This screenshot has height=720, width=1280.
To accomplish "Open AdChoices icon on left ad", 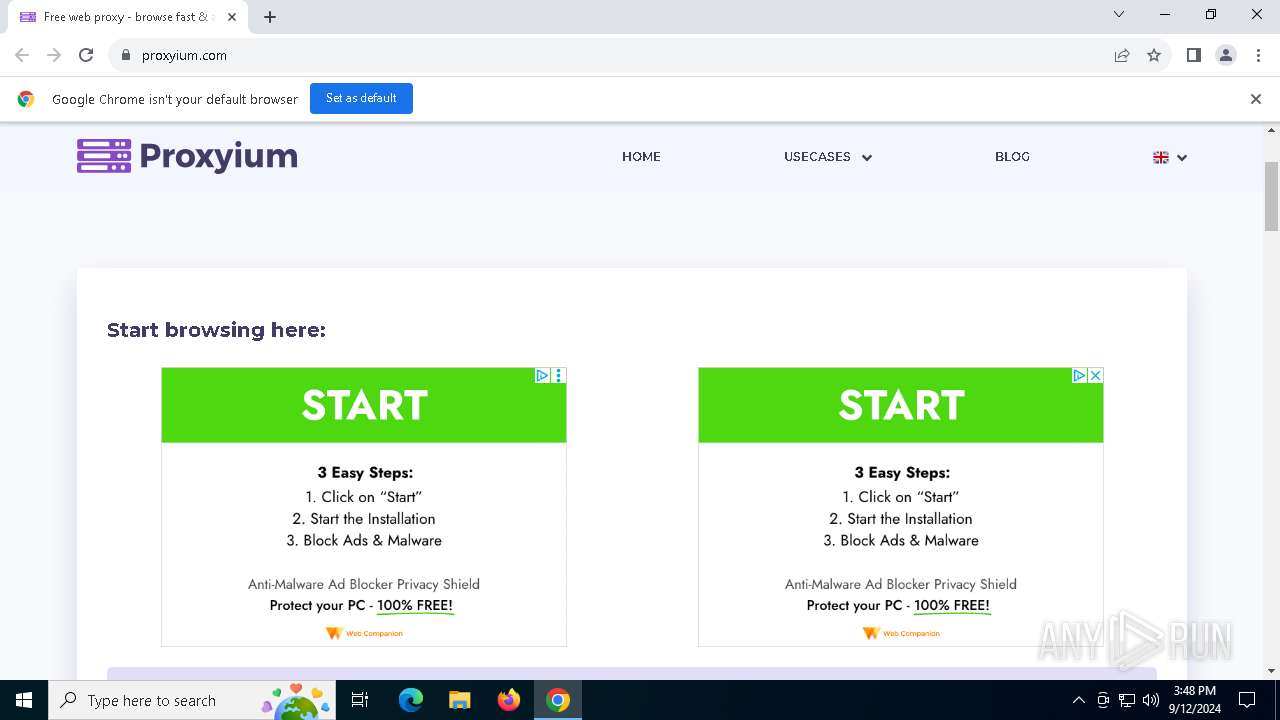I will tap(542, 375).
